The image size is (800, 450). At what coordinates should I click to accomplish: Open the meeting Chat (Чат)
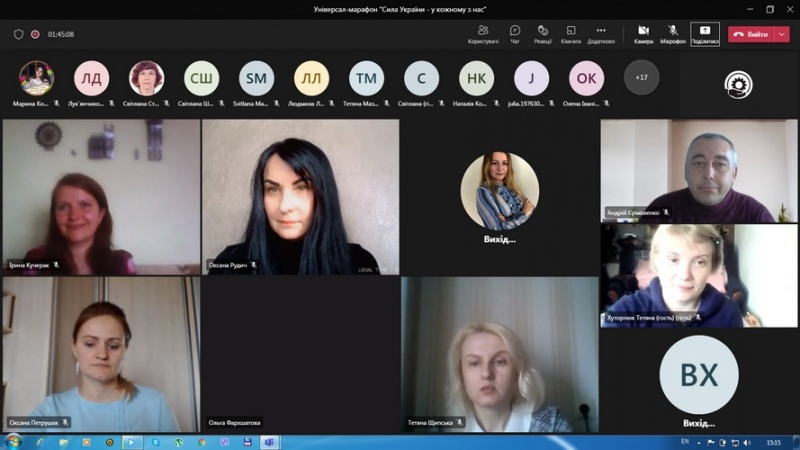pyautogui.click(x=515, y=33)
